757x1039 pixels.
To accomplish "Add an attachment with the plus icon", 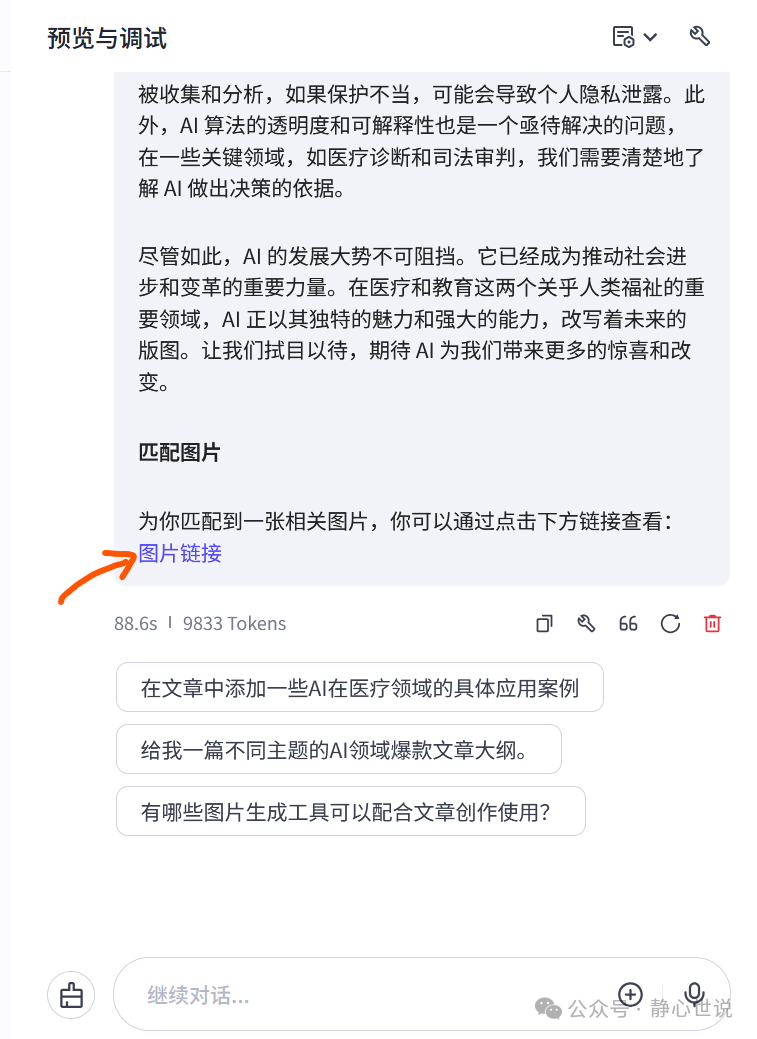I will pyautogui.click(x=630, y=994).
